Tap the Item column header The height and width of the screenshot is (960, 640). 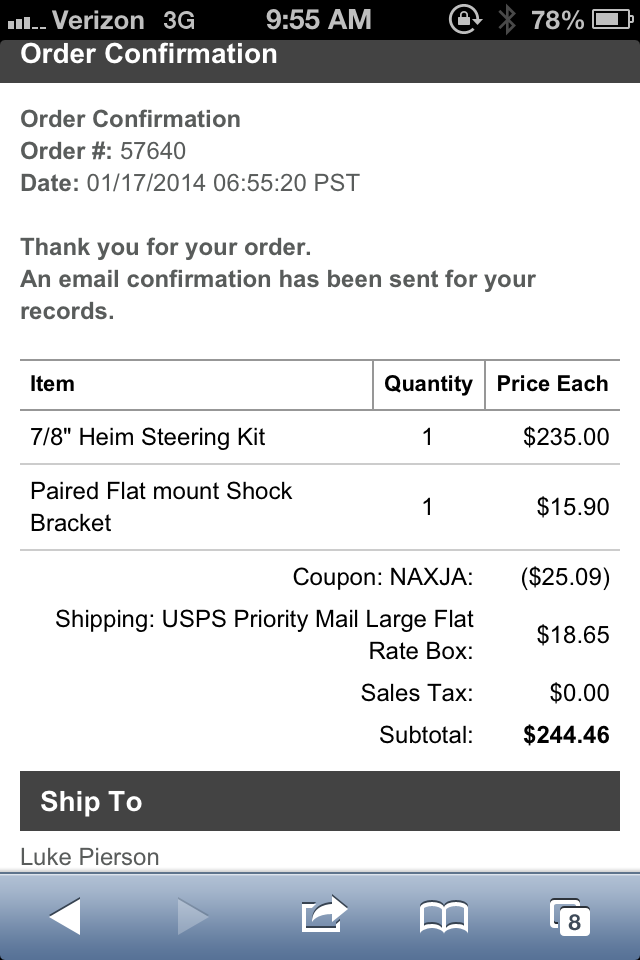tap(52, 384)
